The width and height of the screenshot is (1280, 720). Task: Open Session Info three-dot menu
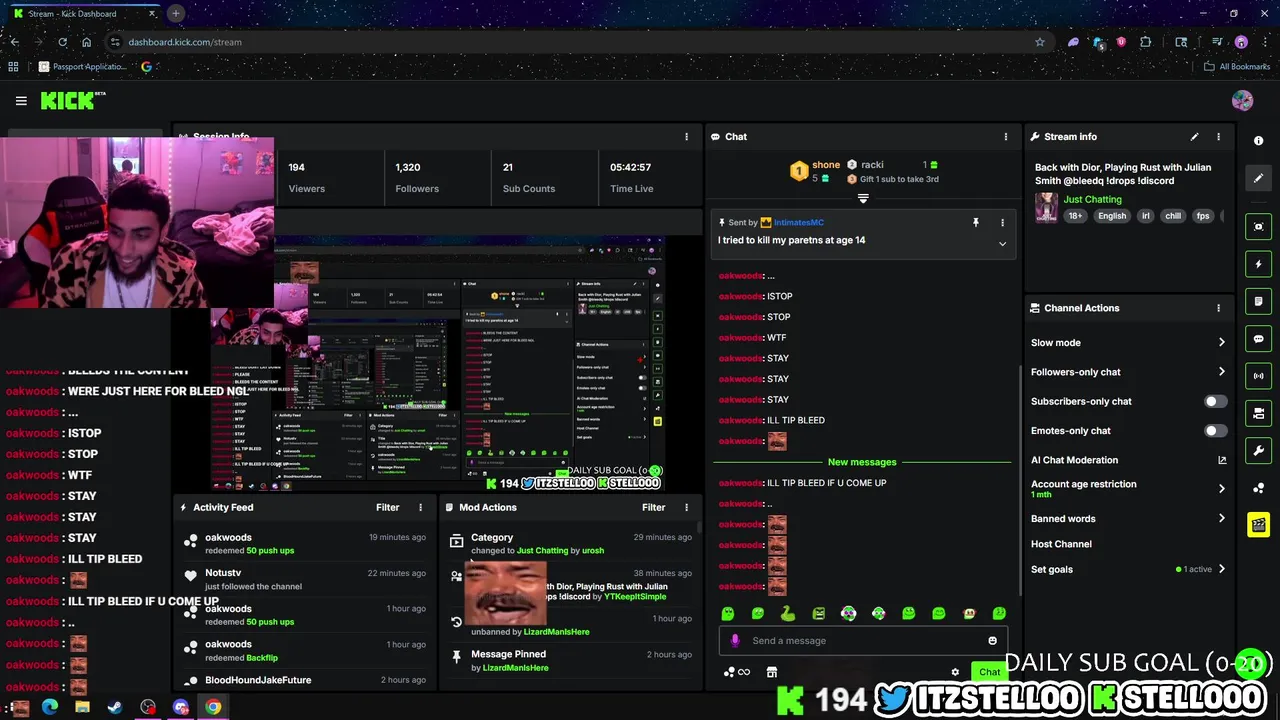pos(686,137)
